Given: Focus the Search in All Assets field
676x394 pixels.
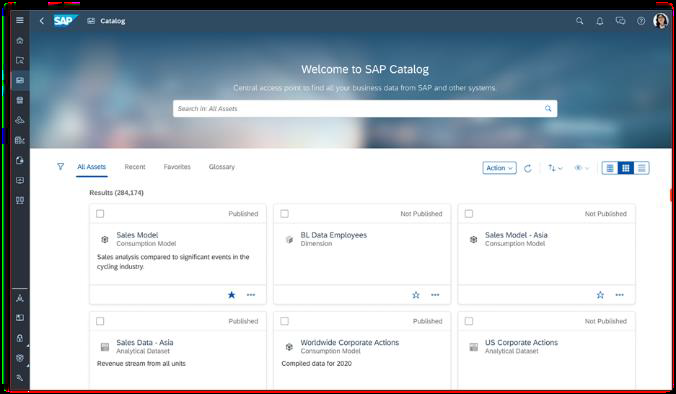Looking at the screenshot, I should coord(365,109).
